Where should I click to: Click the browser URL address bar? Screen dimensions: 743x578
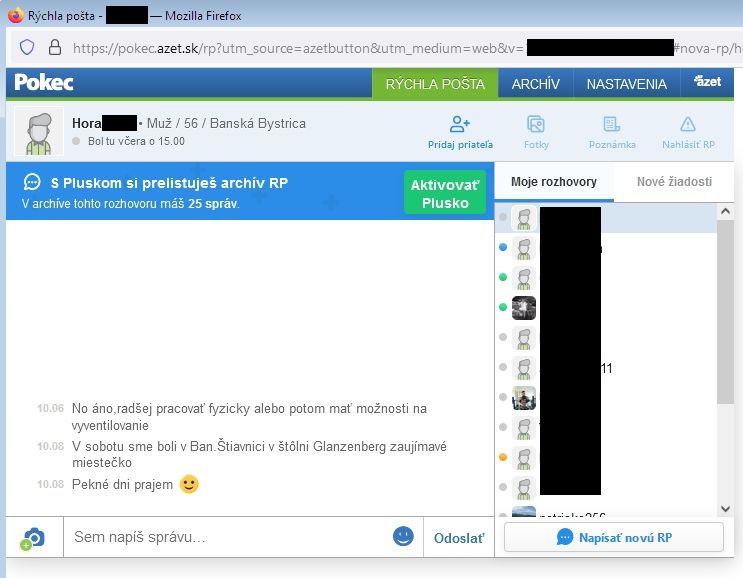tap(377, 48)
